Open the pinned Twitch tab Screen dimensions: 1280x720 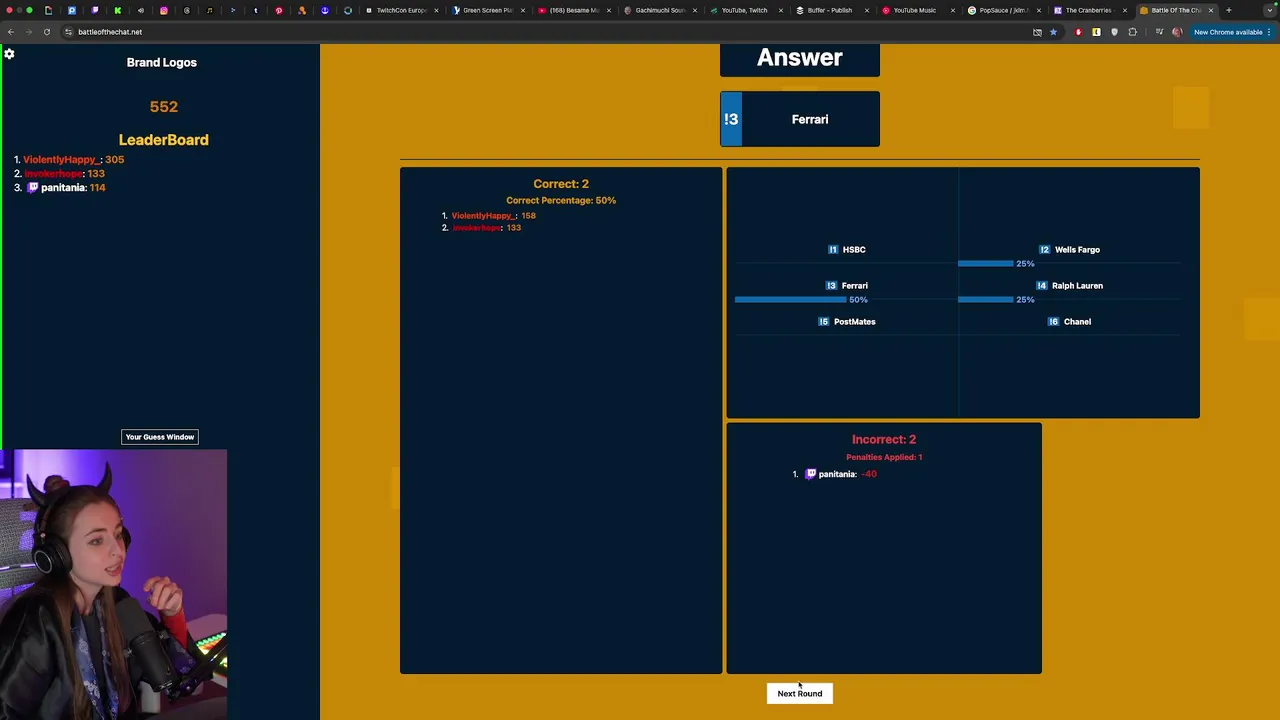coord(95,10)
